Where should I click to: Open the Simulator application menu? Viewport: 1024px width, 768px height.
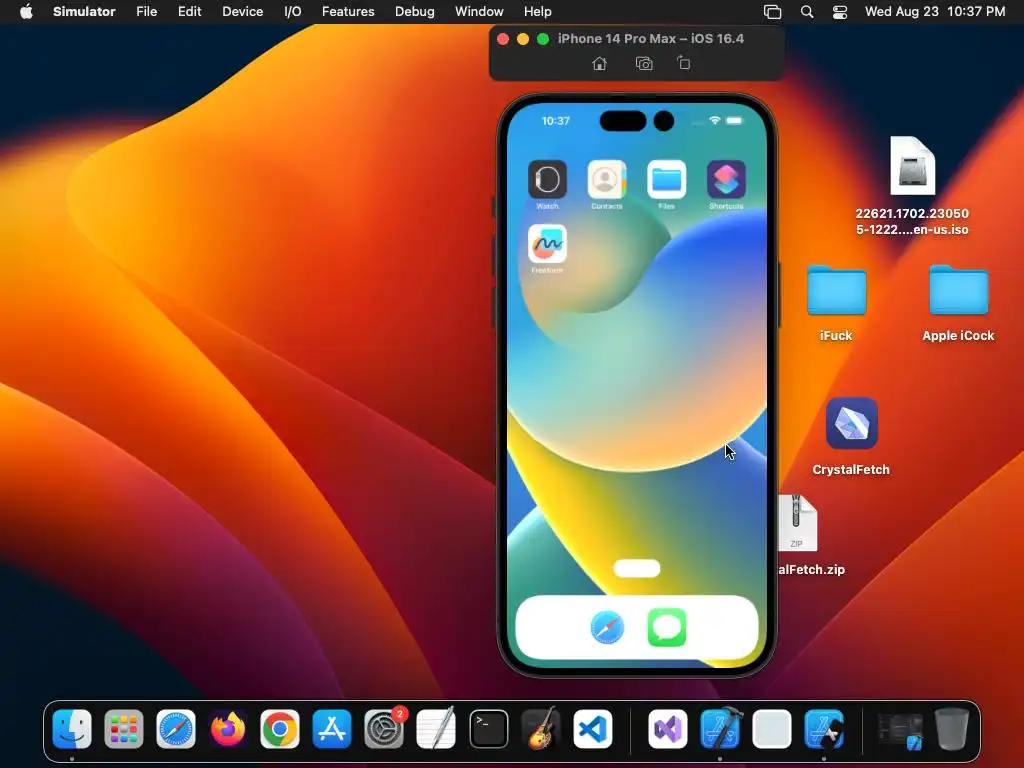click(x=84, y=12)
